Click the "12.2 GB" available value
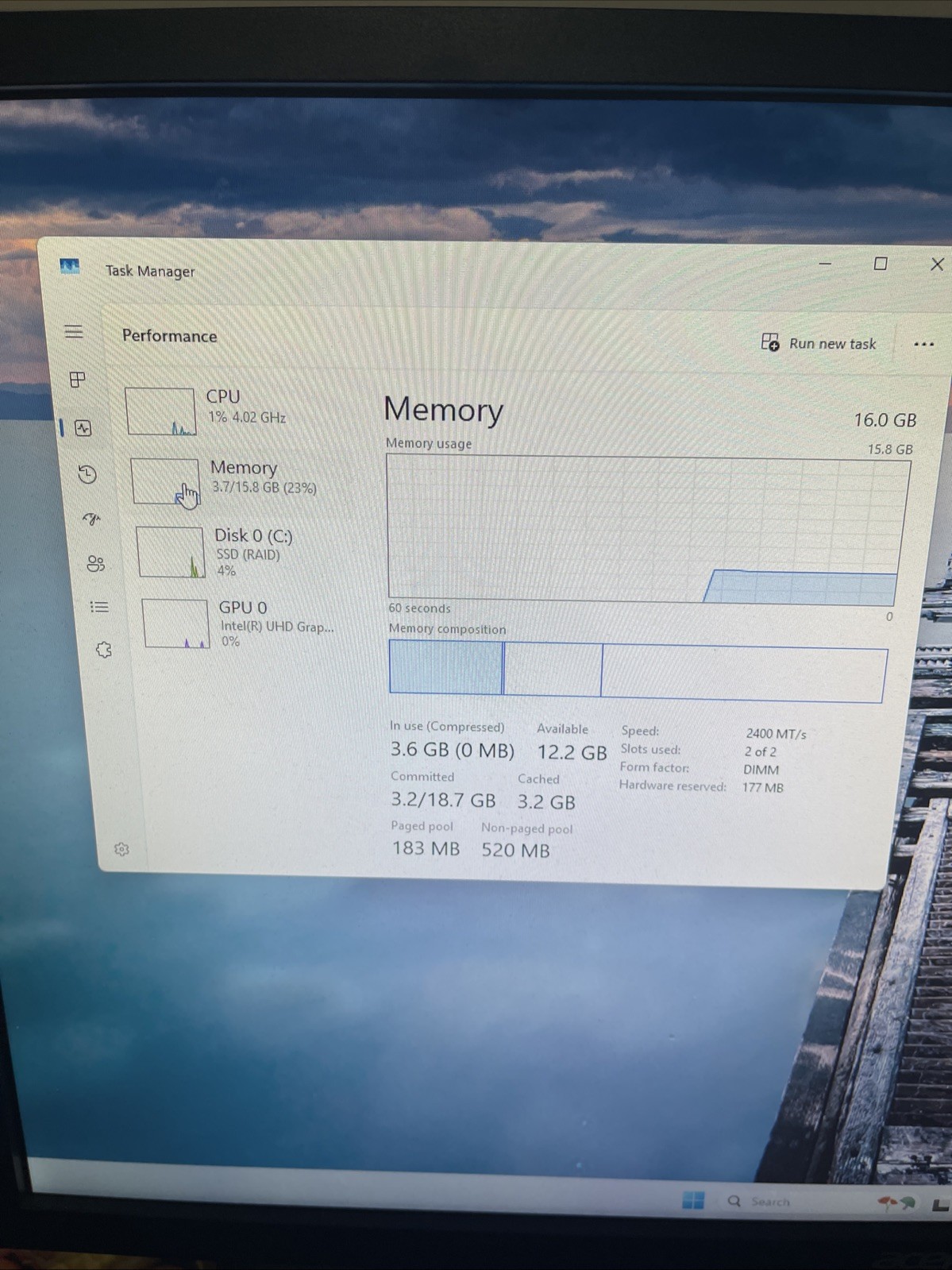Viewport: 952px width, 1270px height. click(572, 752)
